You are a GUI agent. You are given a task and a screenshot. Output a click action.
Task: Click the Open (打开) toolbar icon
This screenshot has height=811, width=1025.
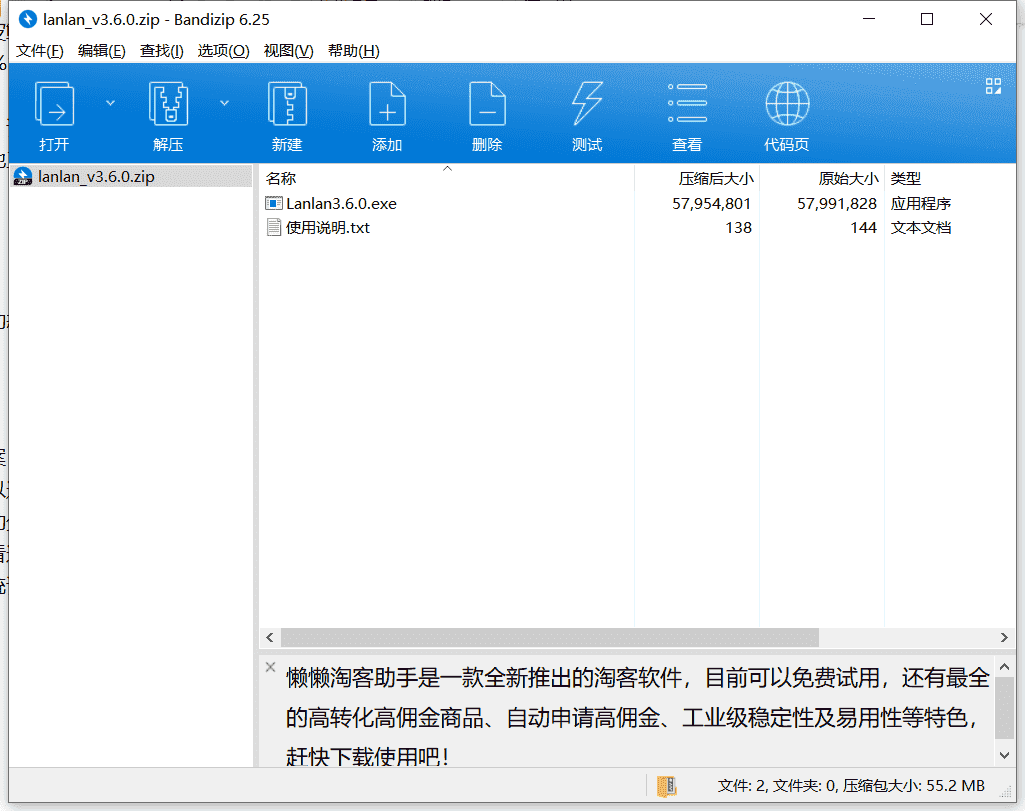pos(54,103)
